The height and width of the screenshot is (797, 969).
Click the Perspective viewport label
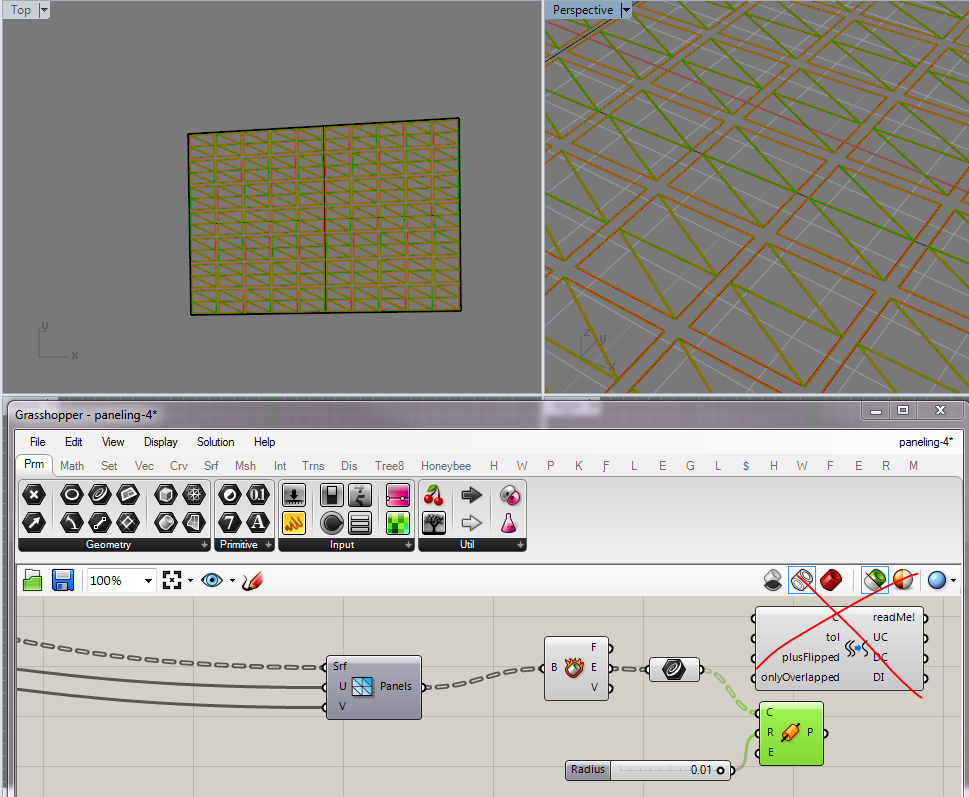[582, 10]
